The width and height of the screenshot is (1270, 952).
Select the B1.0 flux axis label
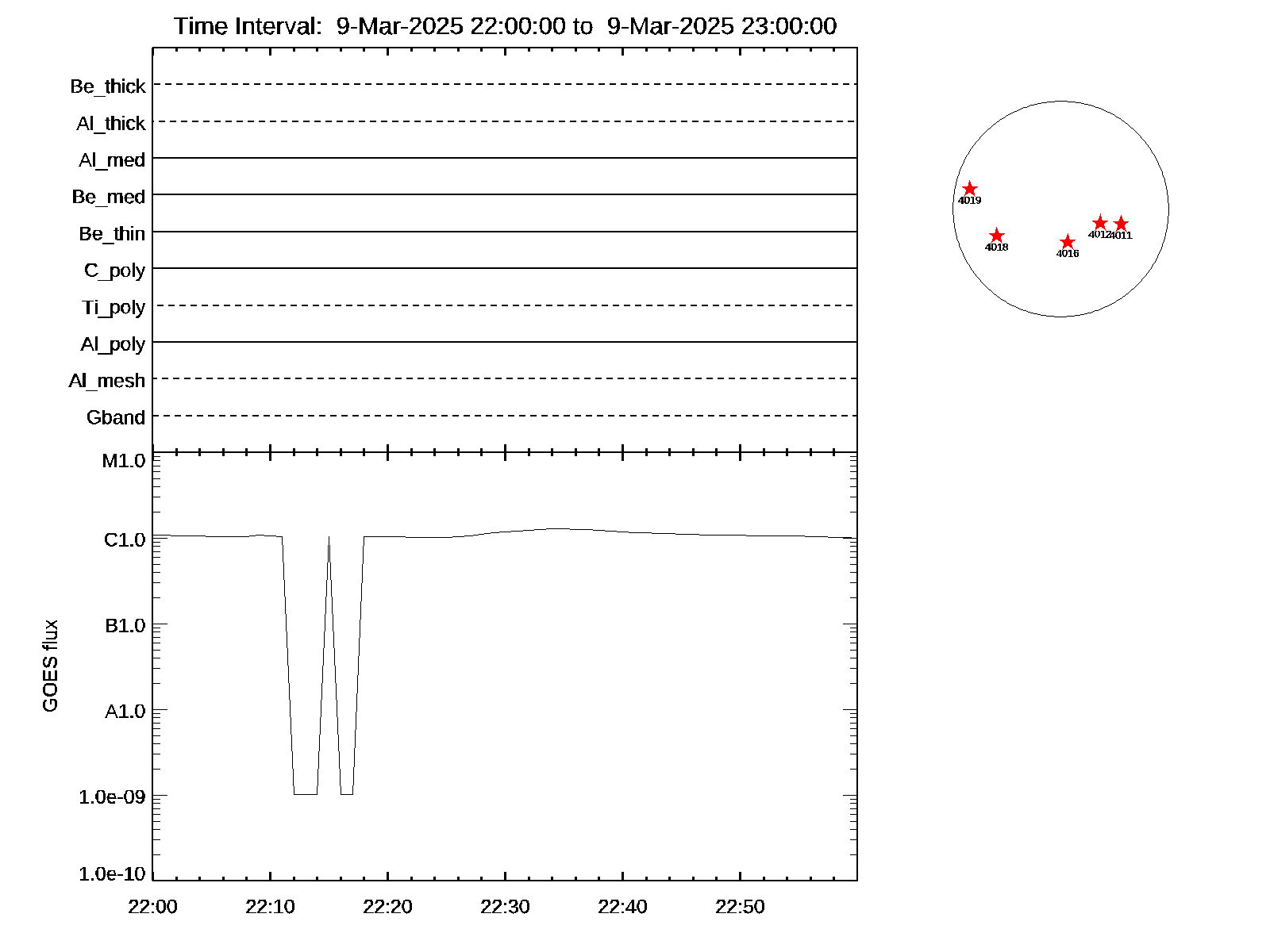125,626
